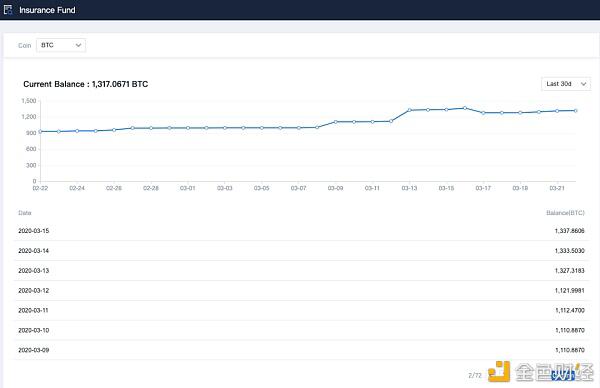600x388 pixels.
Task: Open the BTC coin dropdown
Action: coord(61,45)
